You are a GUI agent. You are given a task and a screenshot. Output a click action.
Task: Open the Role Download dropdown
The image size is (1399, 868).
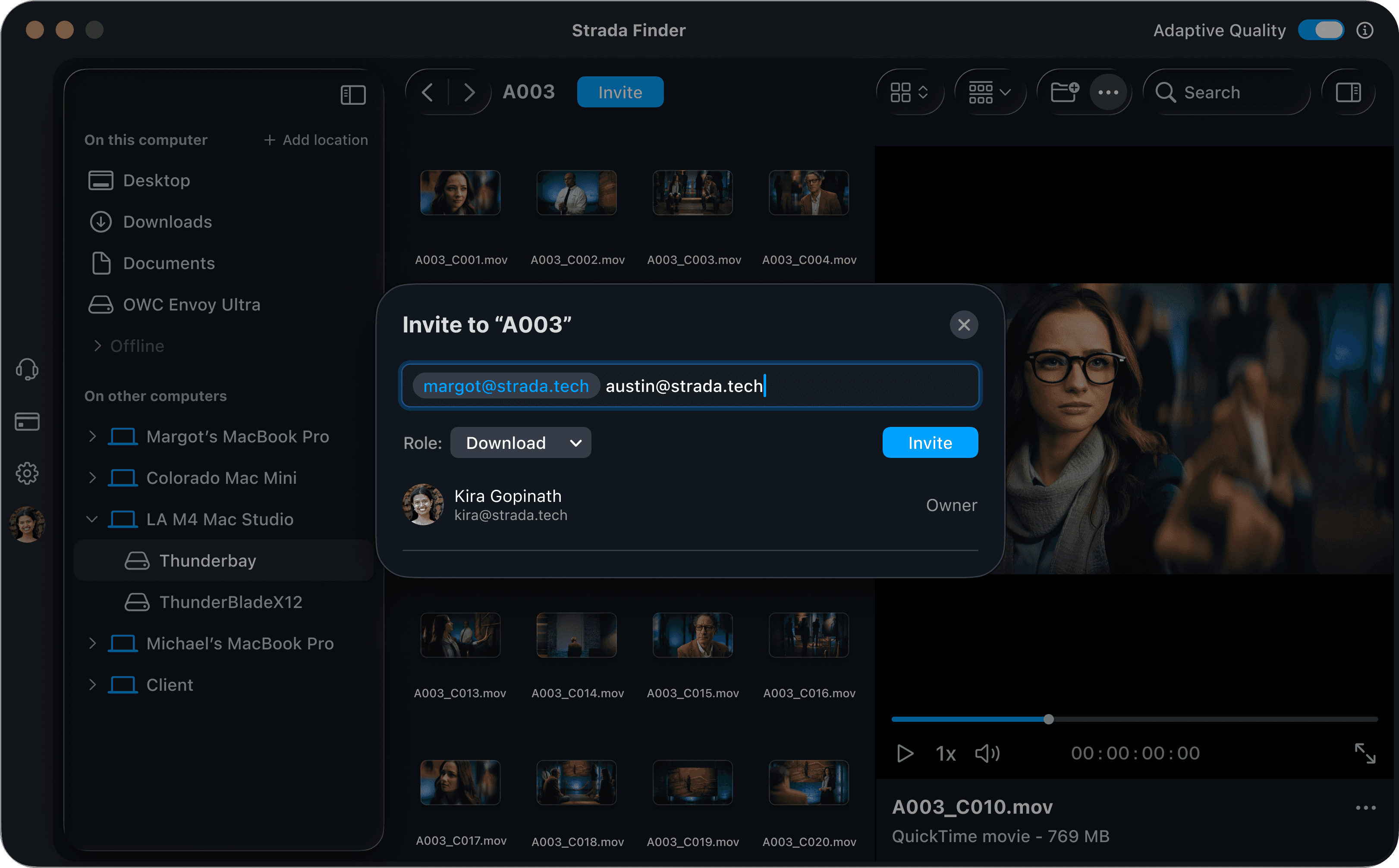(520, 442)
